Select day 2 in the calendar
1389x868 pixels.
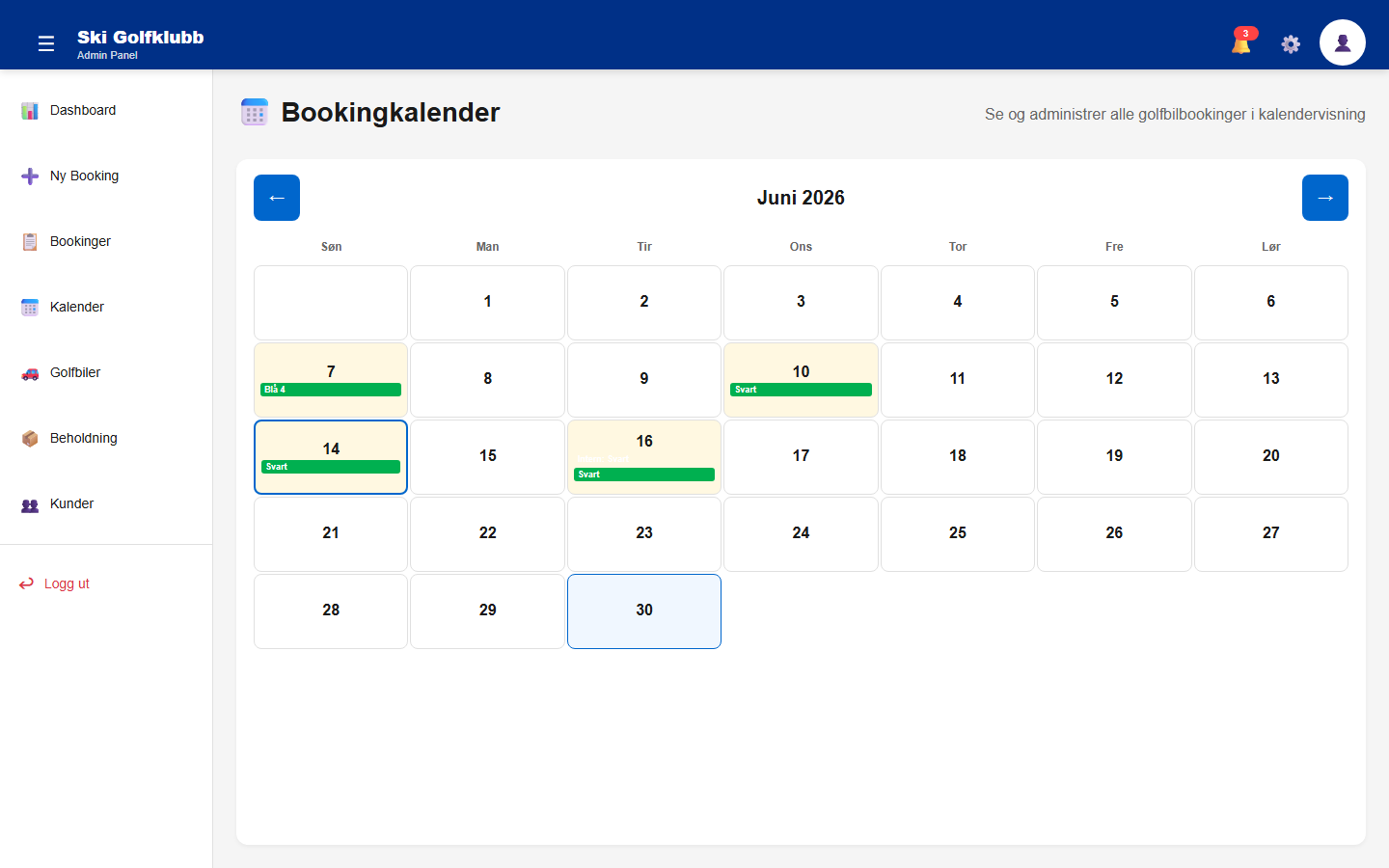click(x=644, y=303)
